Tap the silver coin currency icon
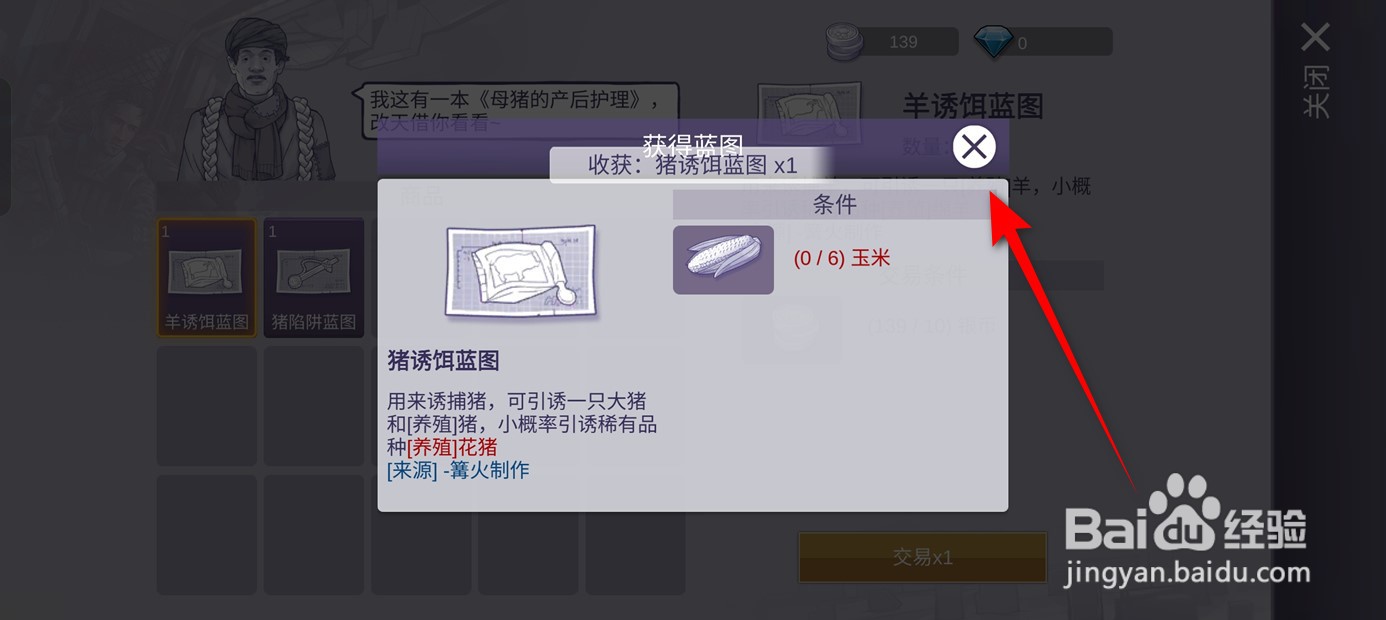 849,42
